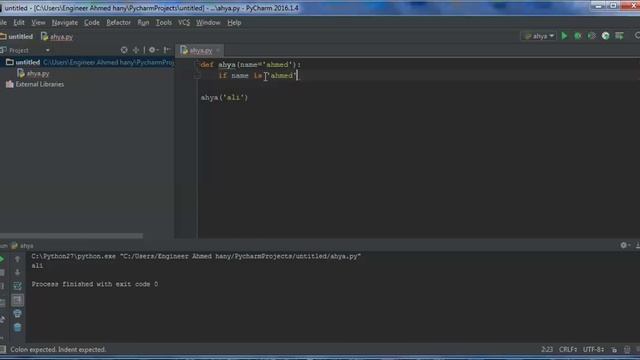Image resolution: width=640 pixels, height=360 pixels.
Task: Toggle scroll to end in Run console
Action: pos(17,300)
